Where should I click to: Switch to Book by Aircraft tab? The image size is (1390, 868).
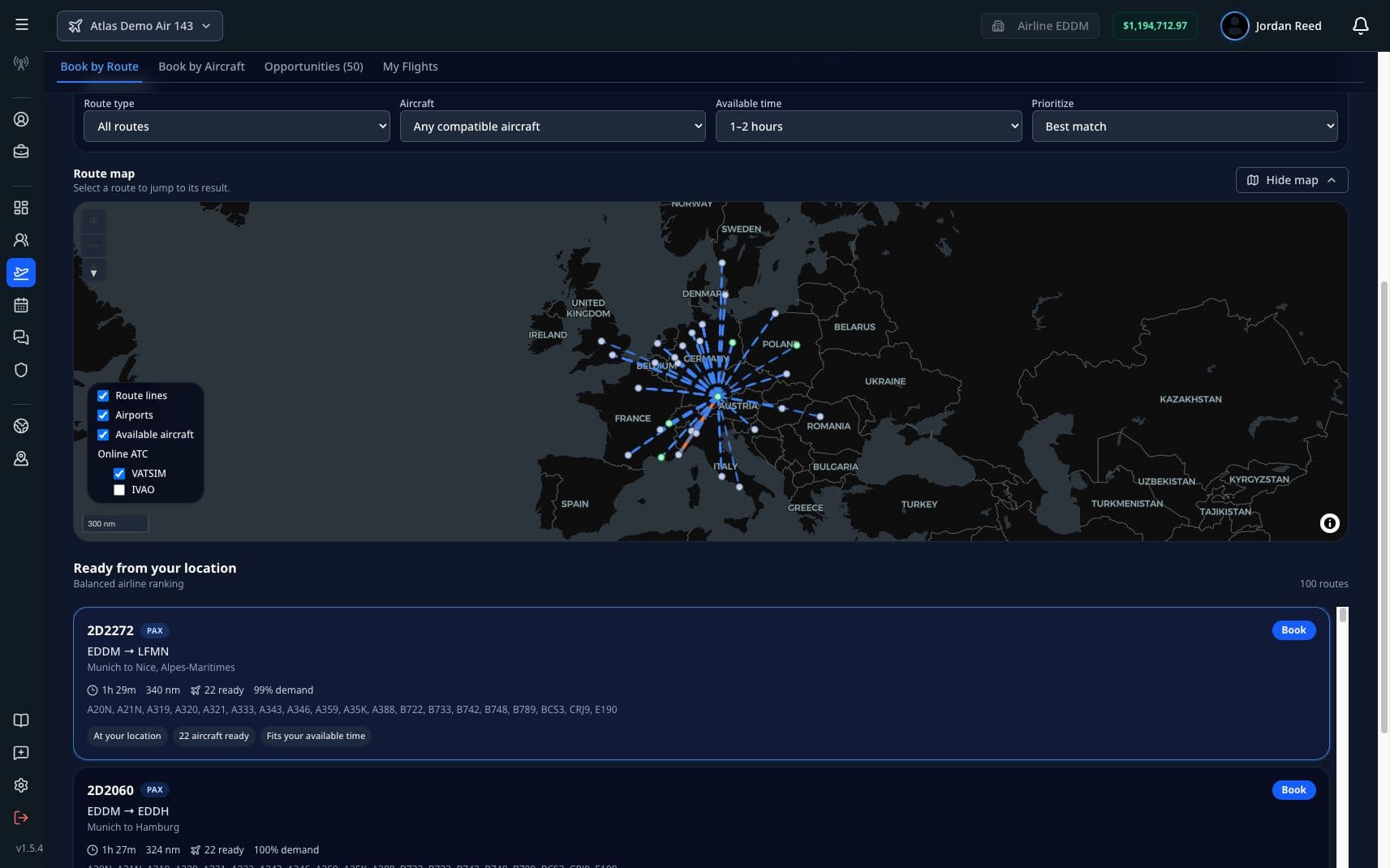point(201,67)
